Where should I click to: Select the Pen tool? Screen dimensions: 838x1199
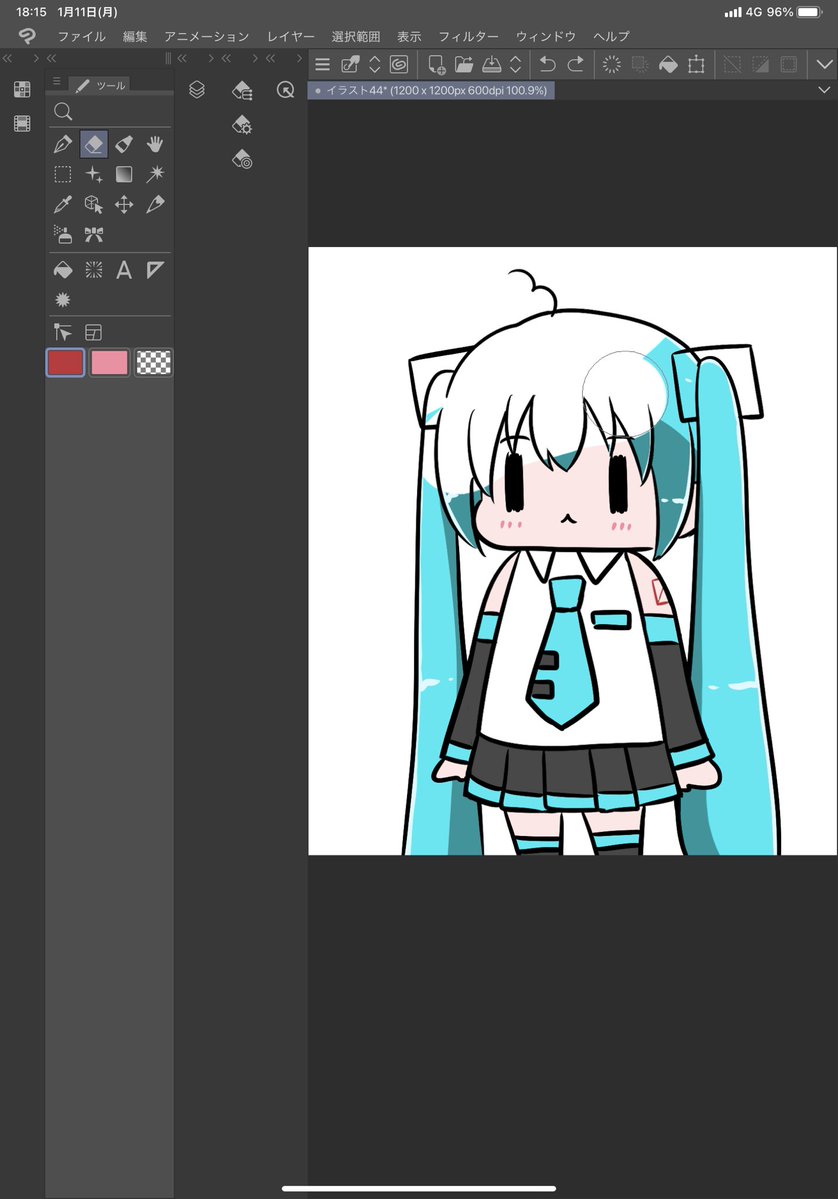click(64, 144)
